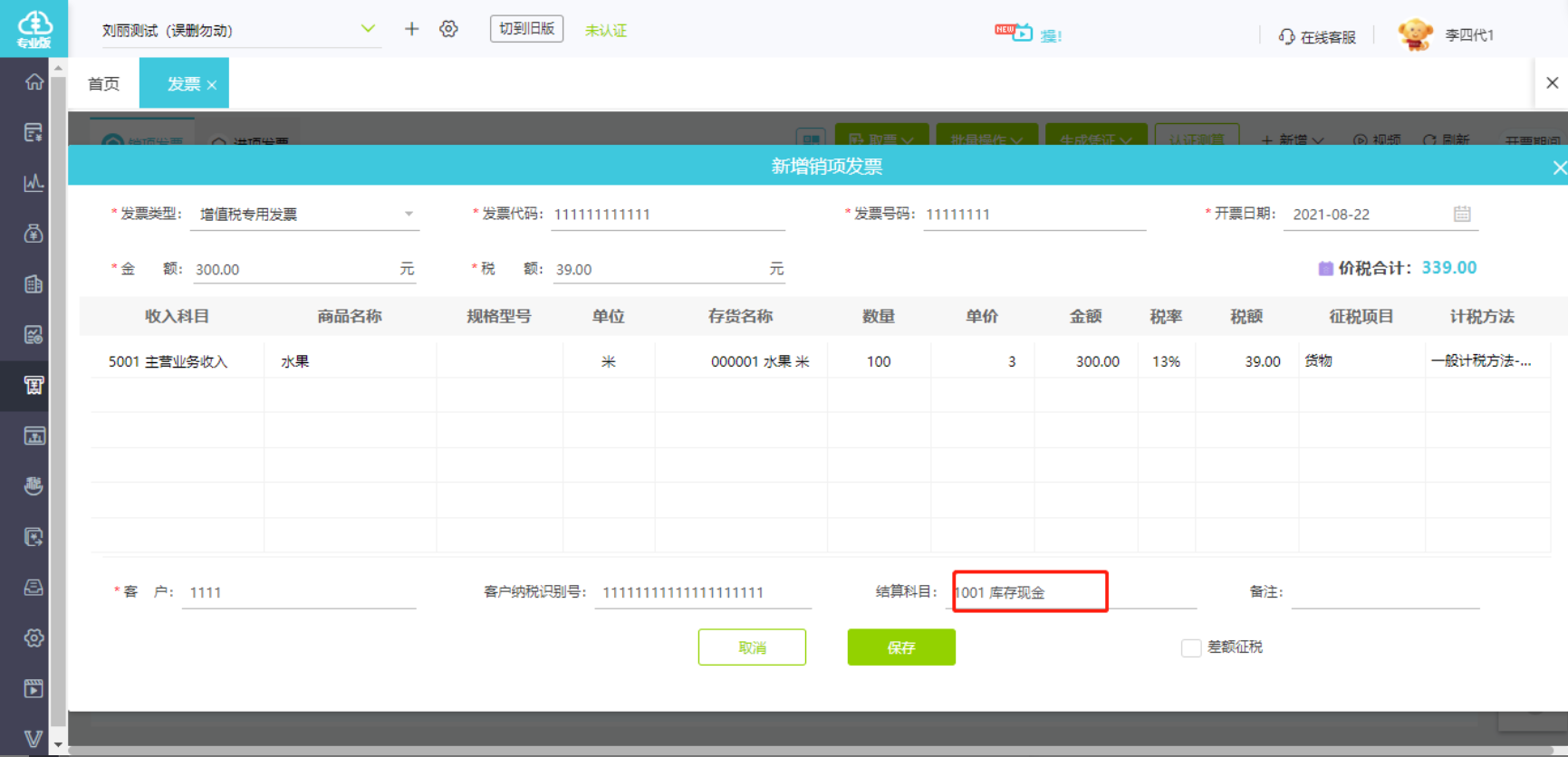
Task: Click the cloud logo in the top-left corner
Action: [x=34, y=28]
